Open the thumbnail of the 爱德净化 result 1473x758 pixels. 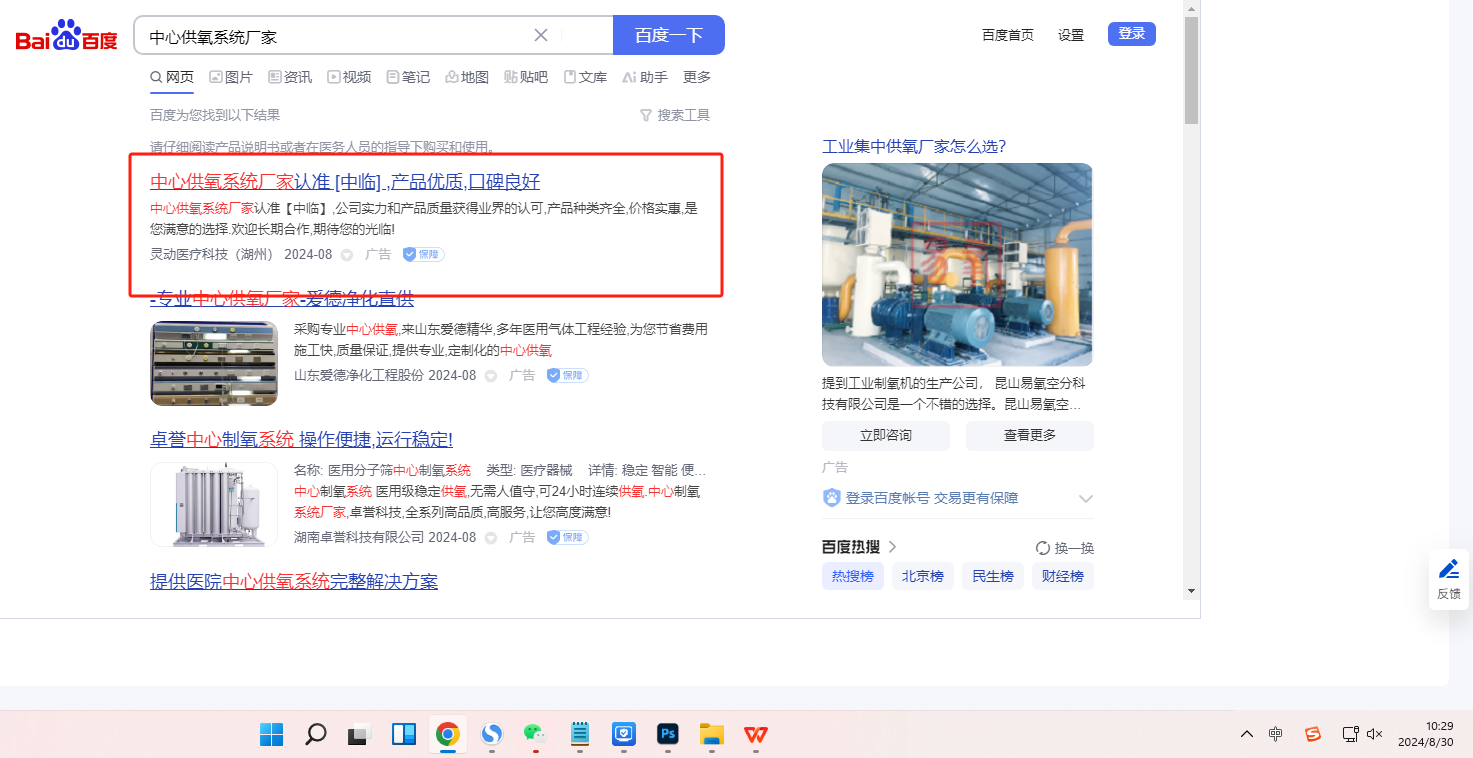click(214, 363)
